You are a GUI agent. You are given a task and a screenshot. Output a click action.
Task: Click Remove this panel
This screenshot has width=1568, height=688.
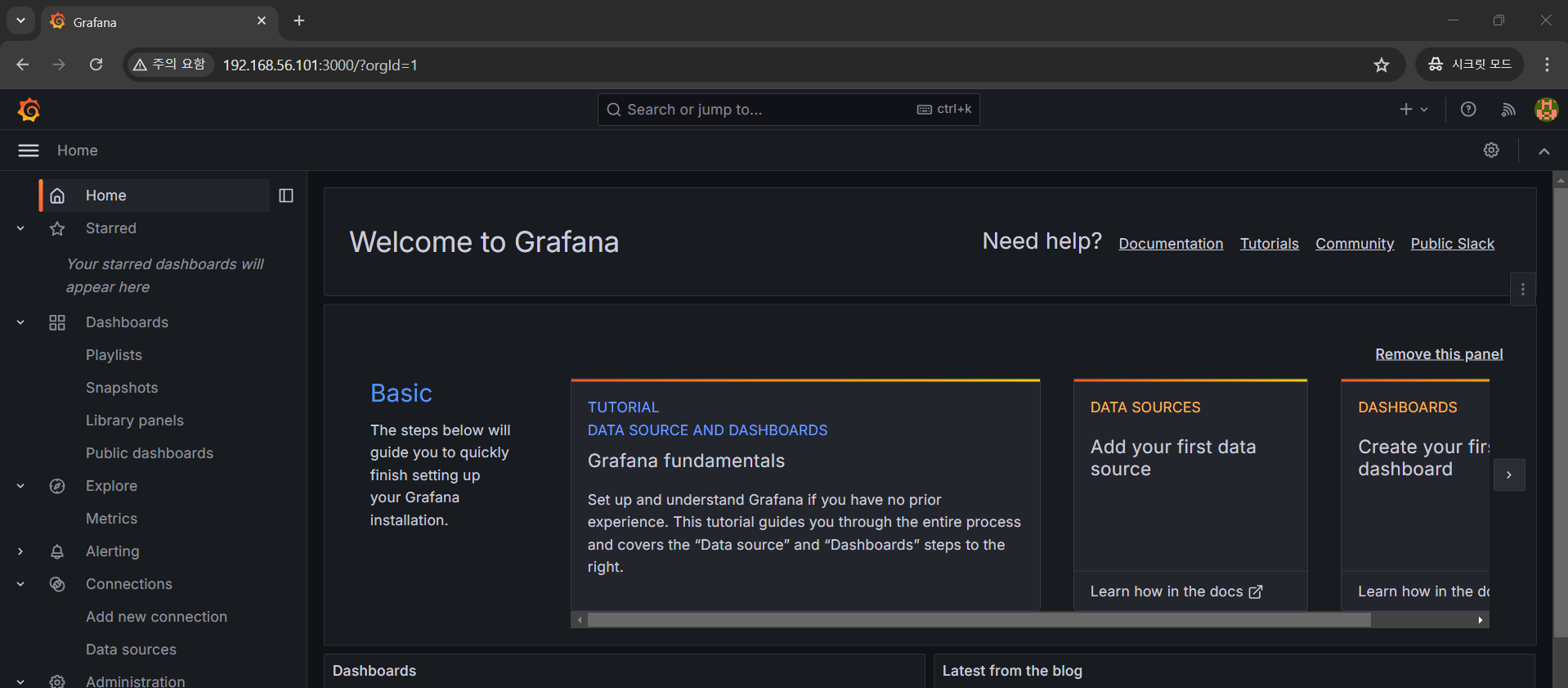(1439, 354)
